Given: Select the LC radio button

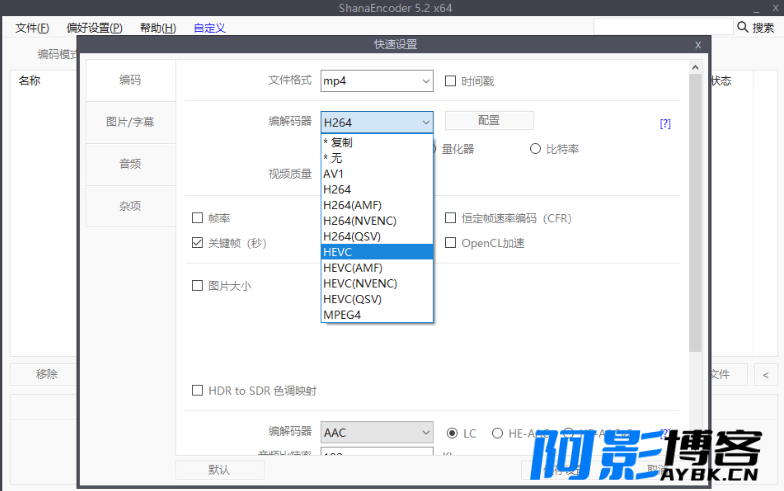Looking at the screenshot, I should pos(452,433).
